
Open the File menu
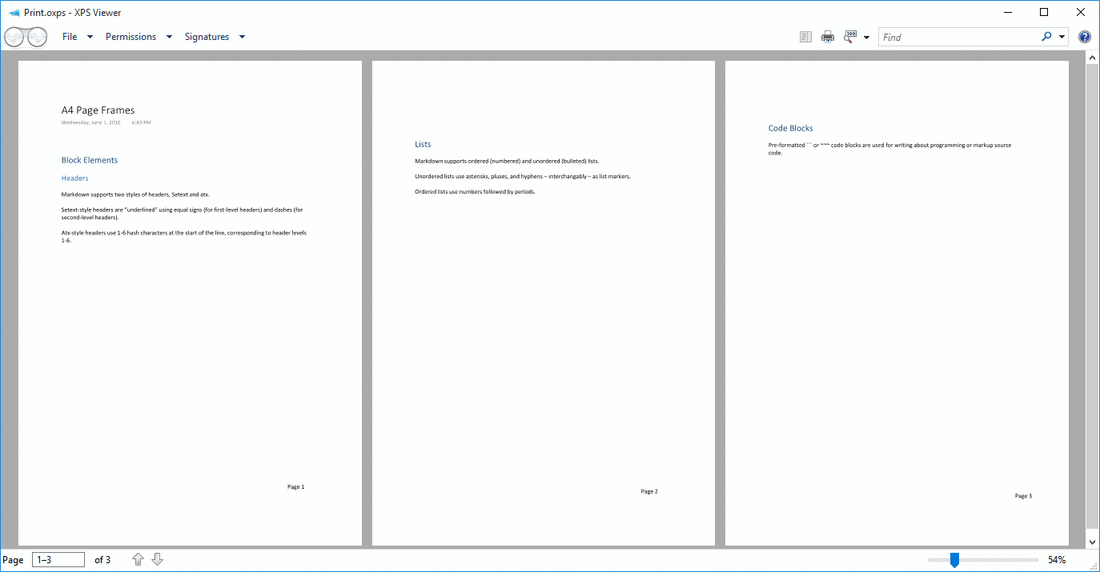point(69,36)
